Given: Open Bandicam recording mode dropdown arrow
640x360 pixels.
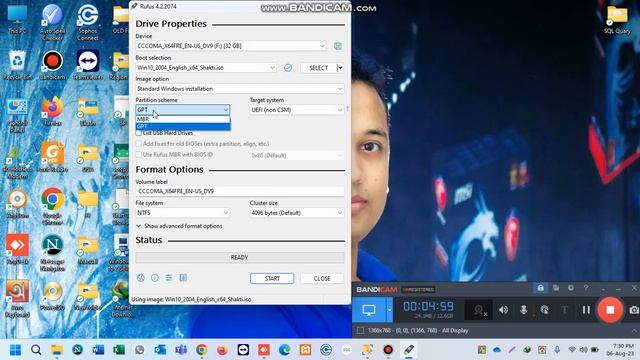Looking at the screenshot, I should pyautogui.click(x=389, y=310).
